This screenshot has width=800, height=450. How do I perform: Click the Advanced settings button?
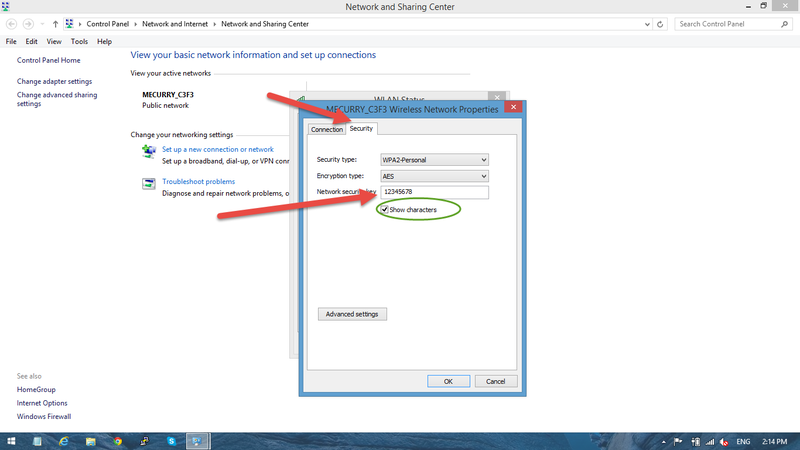pyautogui.click(x=352, y=314)
